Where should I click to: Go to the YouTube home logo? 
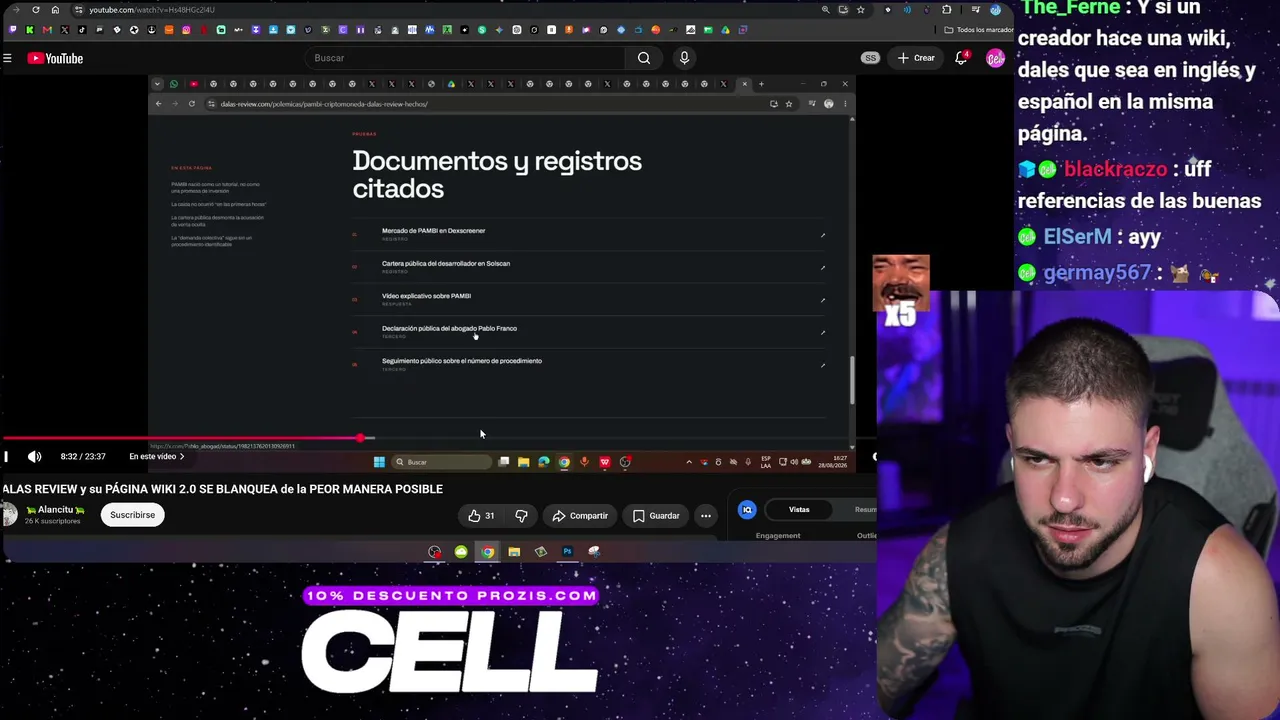click(55, 58)
